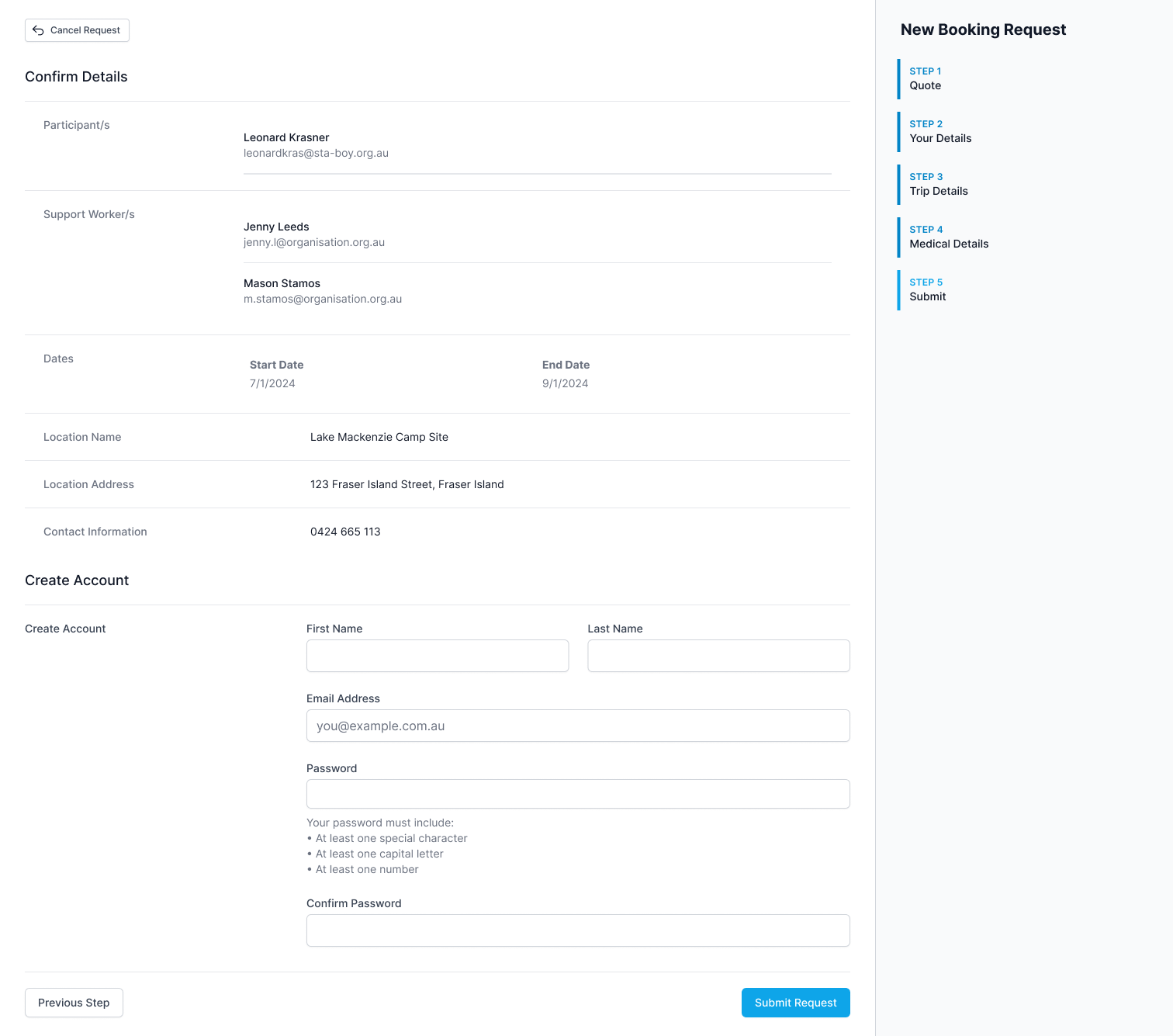
Task: Click 'Your password must include:' text
Action: (x=380, y=823)
